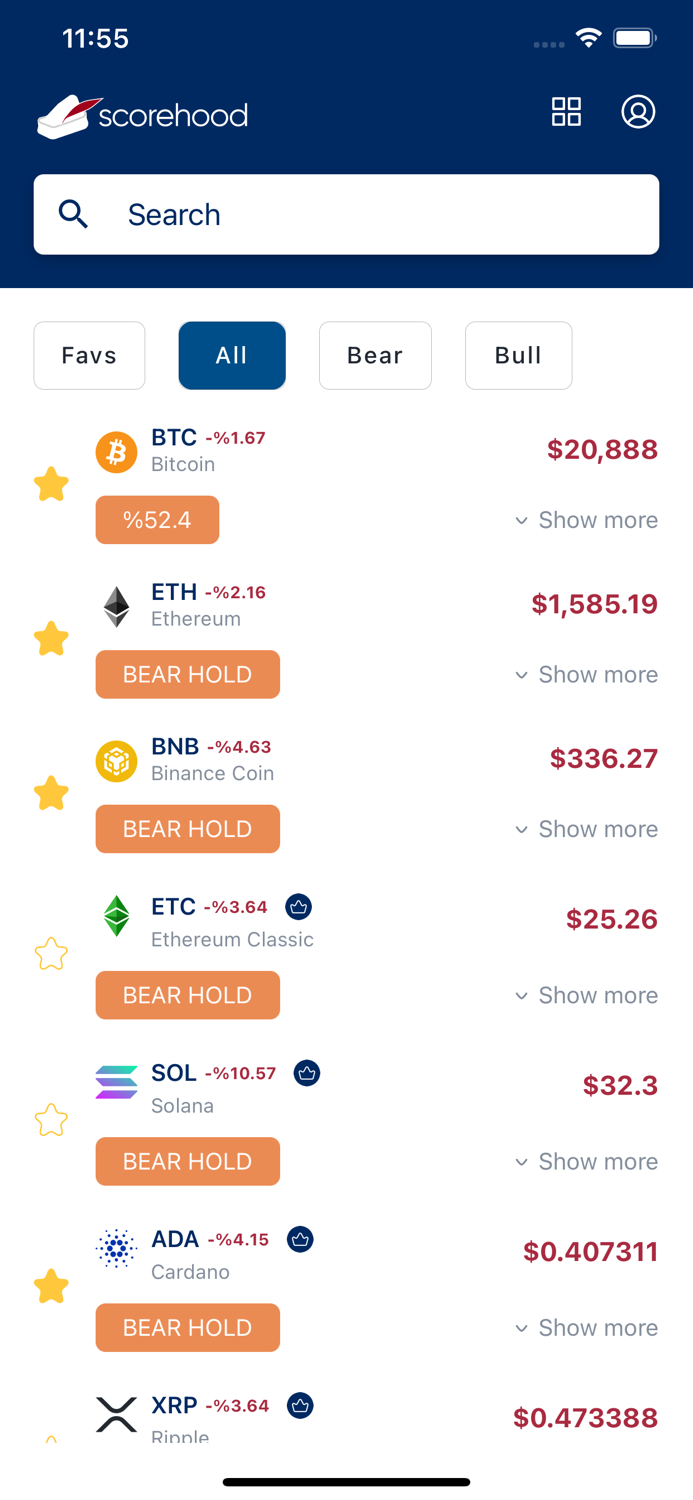Click the %52.4 score badge on Bitcoin
Image resolution: width=693 pixels, height=1500 pixels.
(x=157, y=520)
